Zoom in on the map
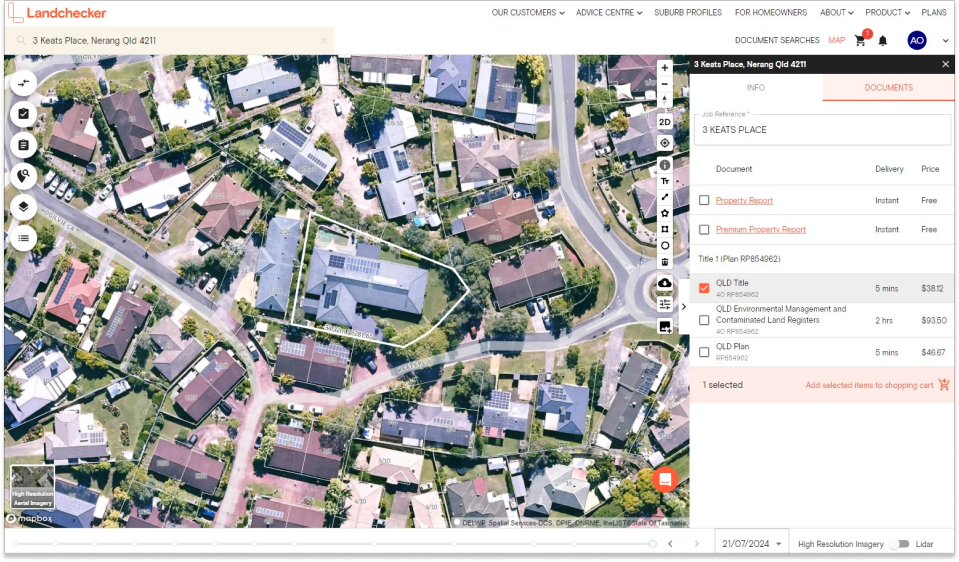This screenshot has width=959, height=562. pos(665,68)
